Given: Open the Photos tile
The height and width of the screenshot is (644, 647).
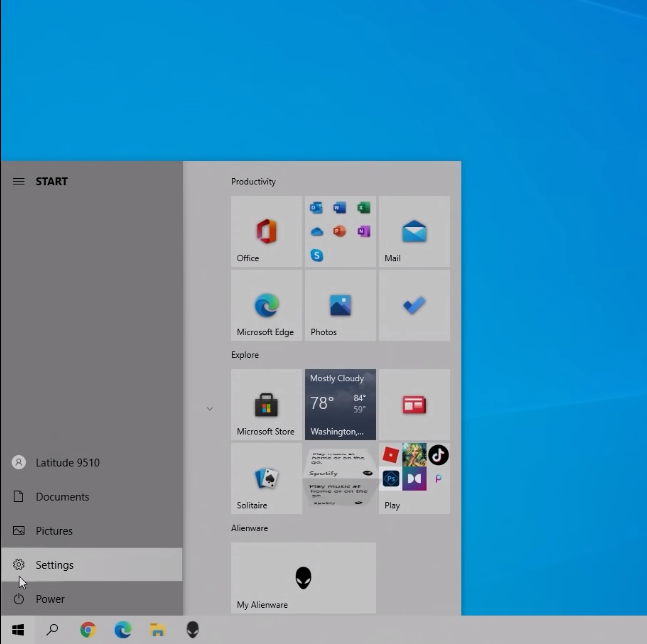Looking at the screenshot, I should [340, 305].
